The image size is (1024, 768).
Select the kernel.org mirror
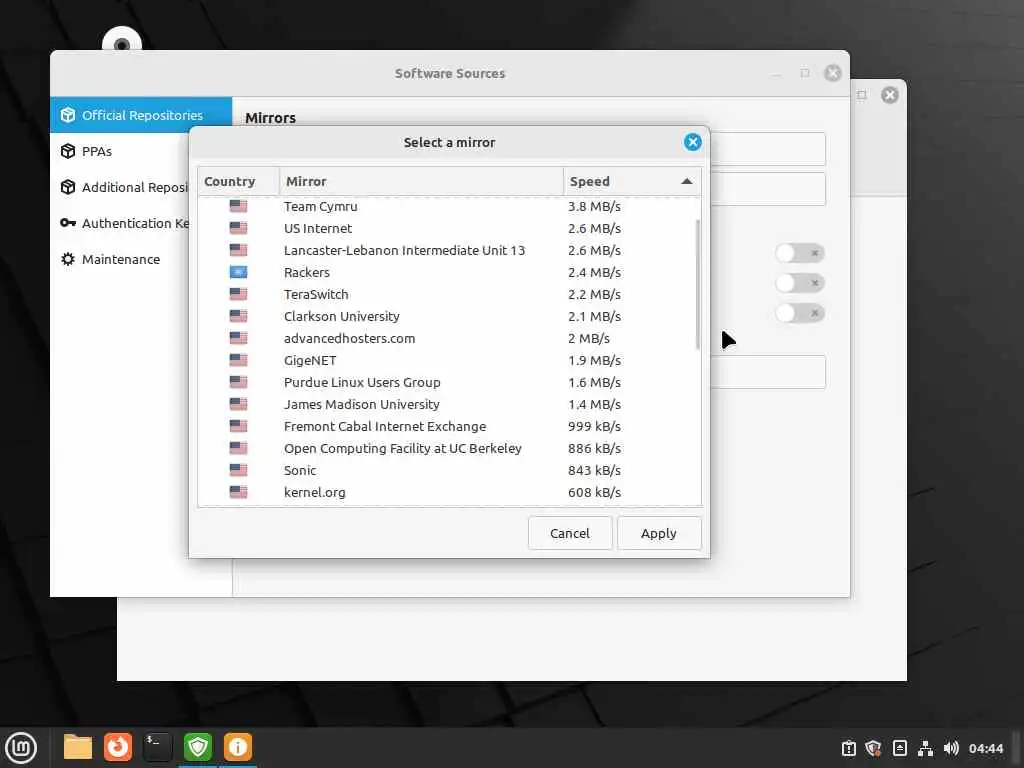click(x=449, y=492)
